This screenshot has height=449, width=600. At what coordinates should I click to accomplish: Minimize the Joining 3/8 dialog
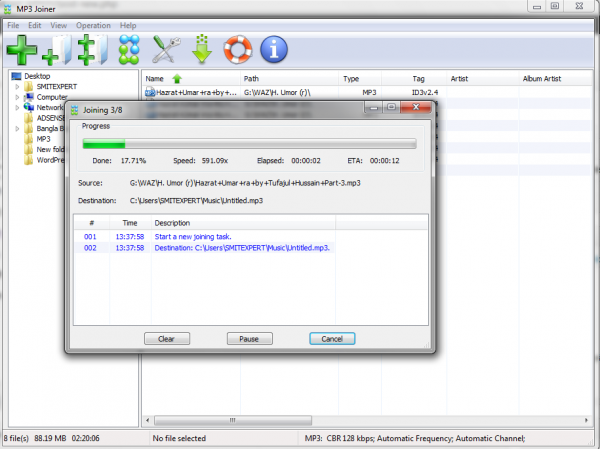(x=373, y=108)
